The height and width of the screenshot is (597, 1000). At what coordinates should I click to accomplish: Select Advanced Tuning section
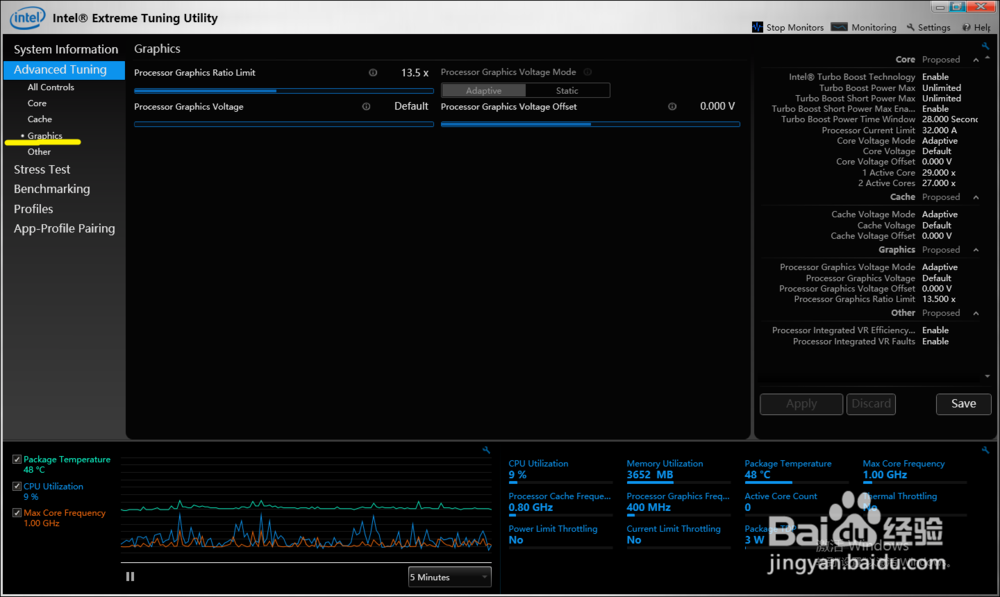(x=64, y=70)
